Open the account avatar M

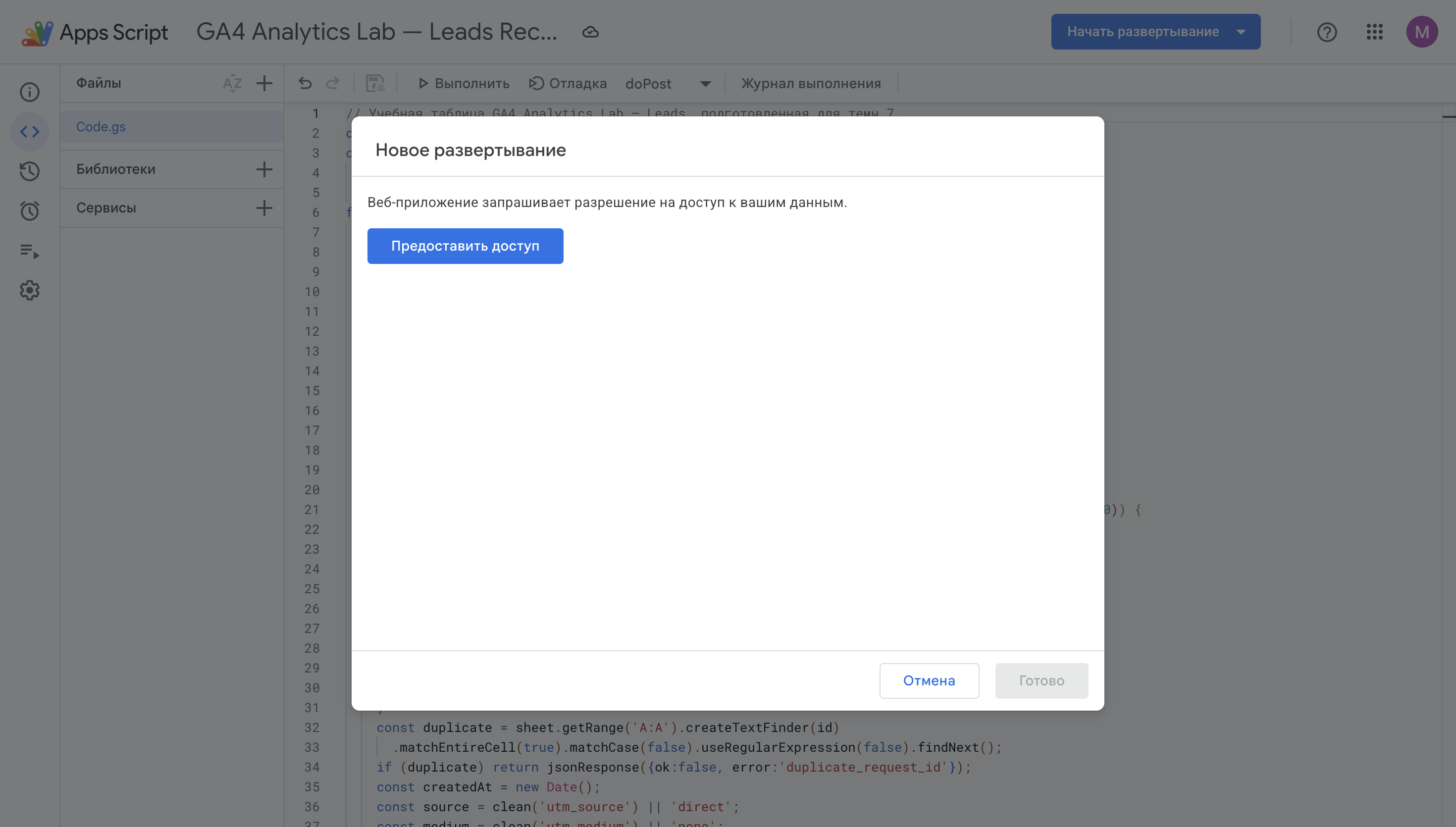1422,32
